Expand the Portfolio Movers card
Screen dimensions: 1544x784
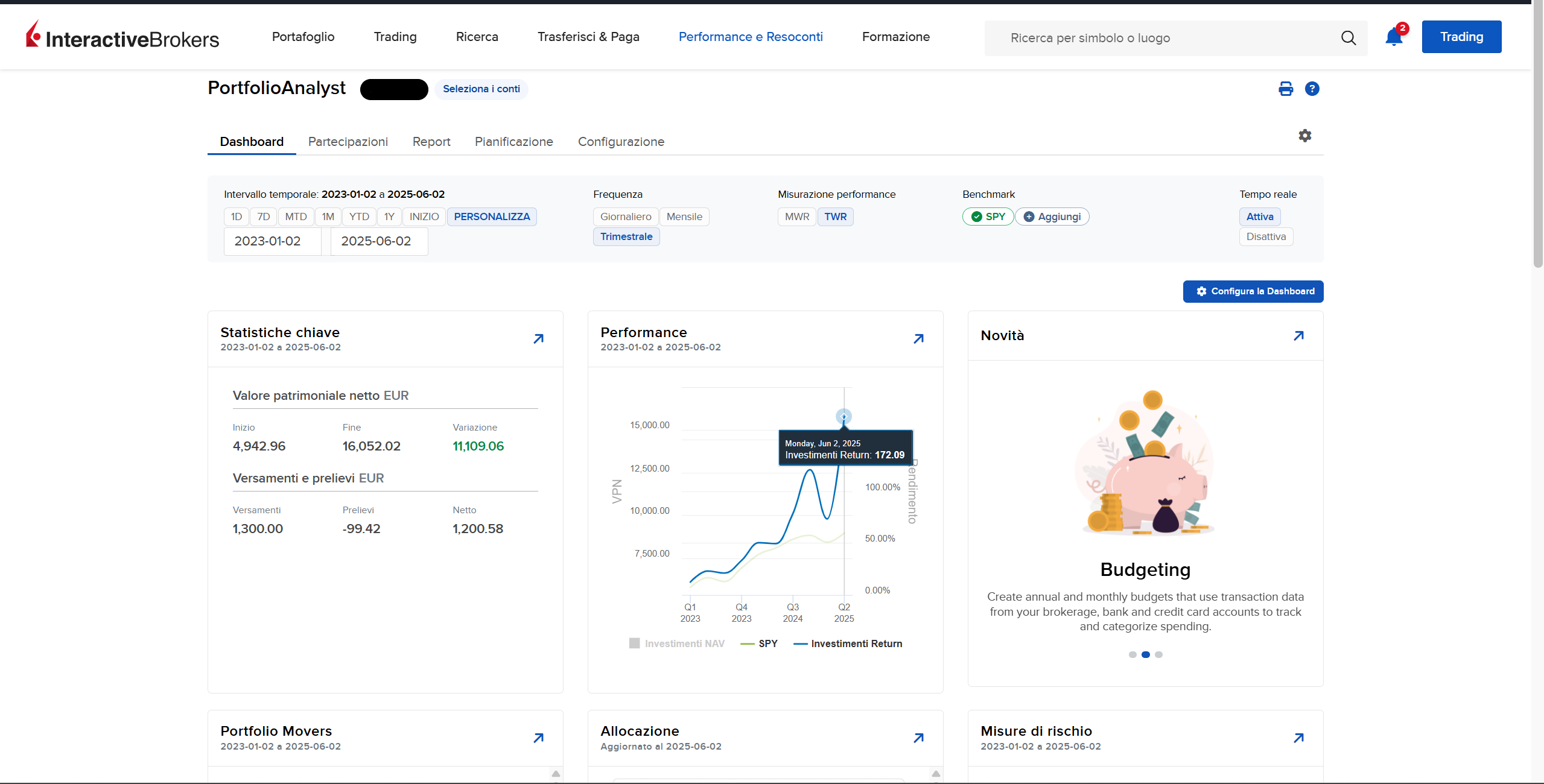click(x=539, y=738)
